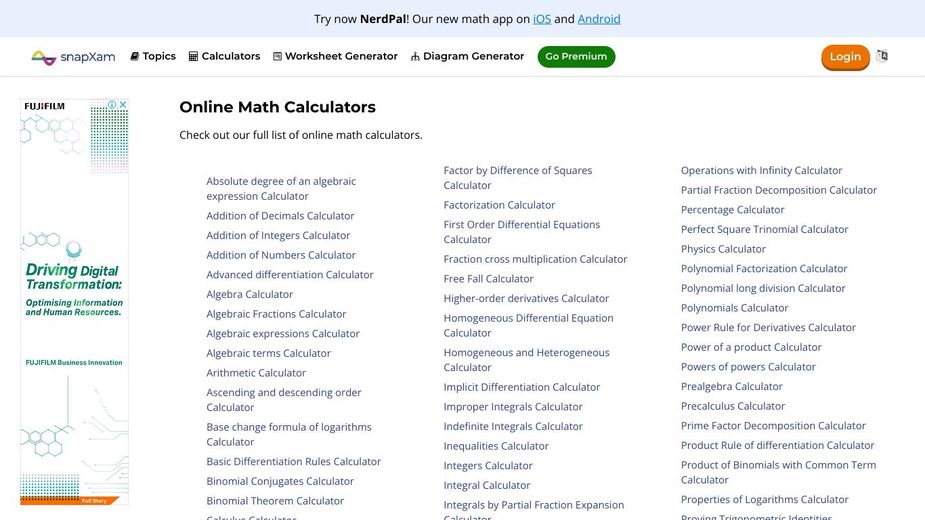Image resolution: width=925 pixels, height=520 pixels.
Task: Open Inequalities Calculator
Action: point(496,446)
